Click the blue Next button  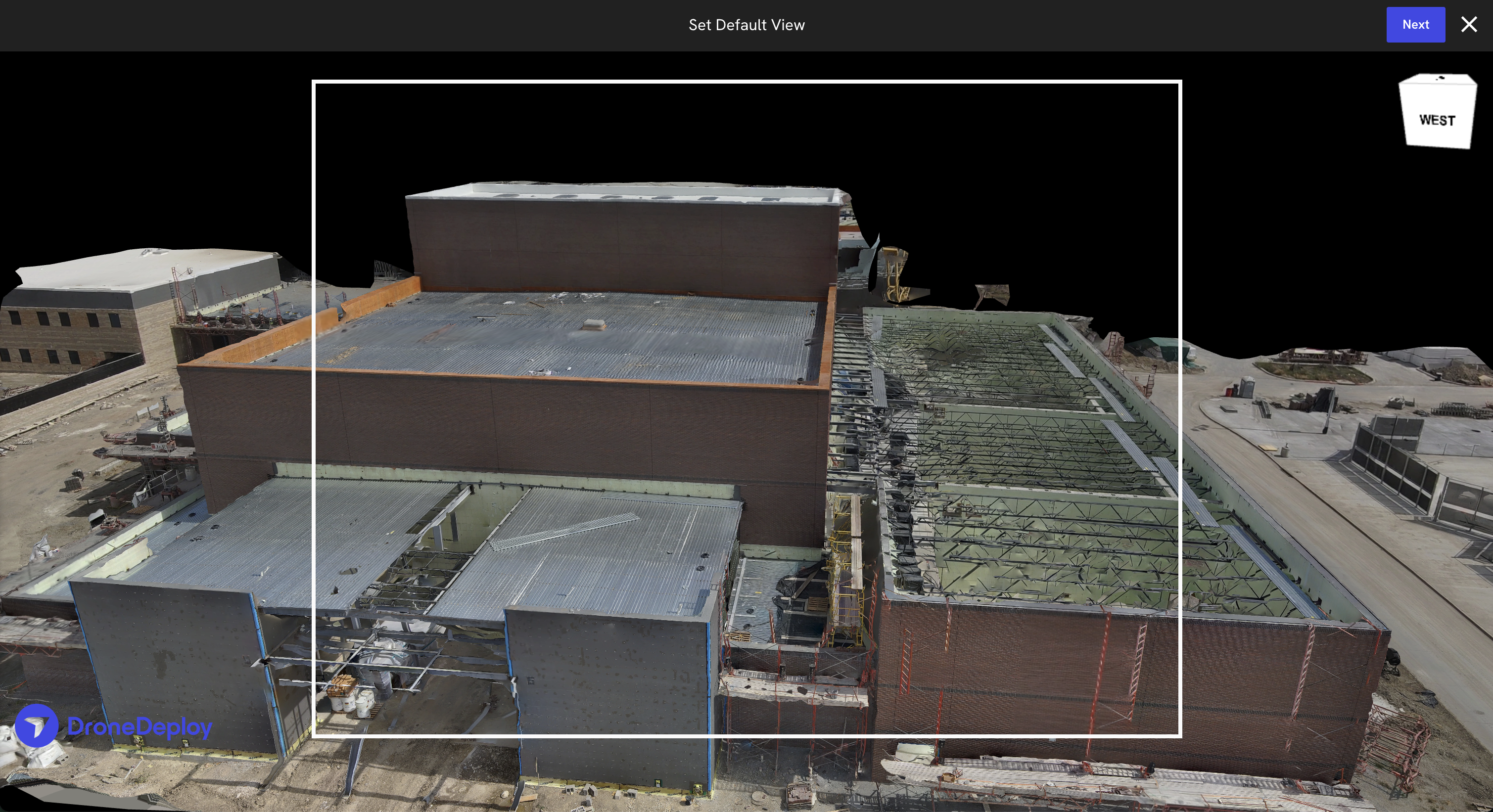tap(1415, 24)
